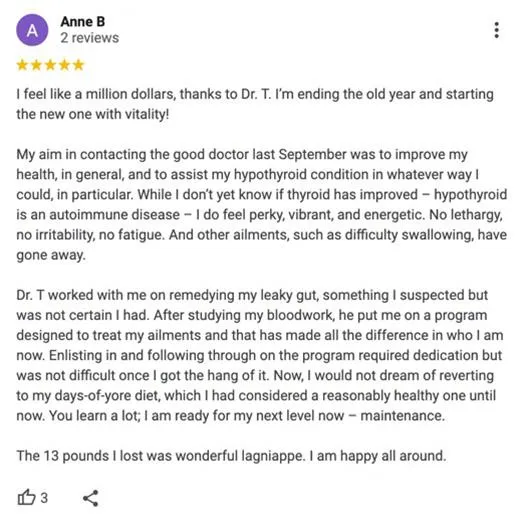
Task: Click the first yellow rating star
Action: pyautogui.click(x=22, y=65)
